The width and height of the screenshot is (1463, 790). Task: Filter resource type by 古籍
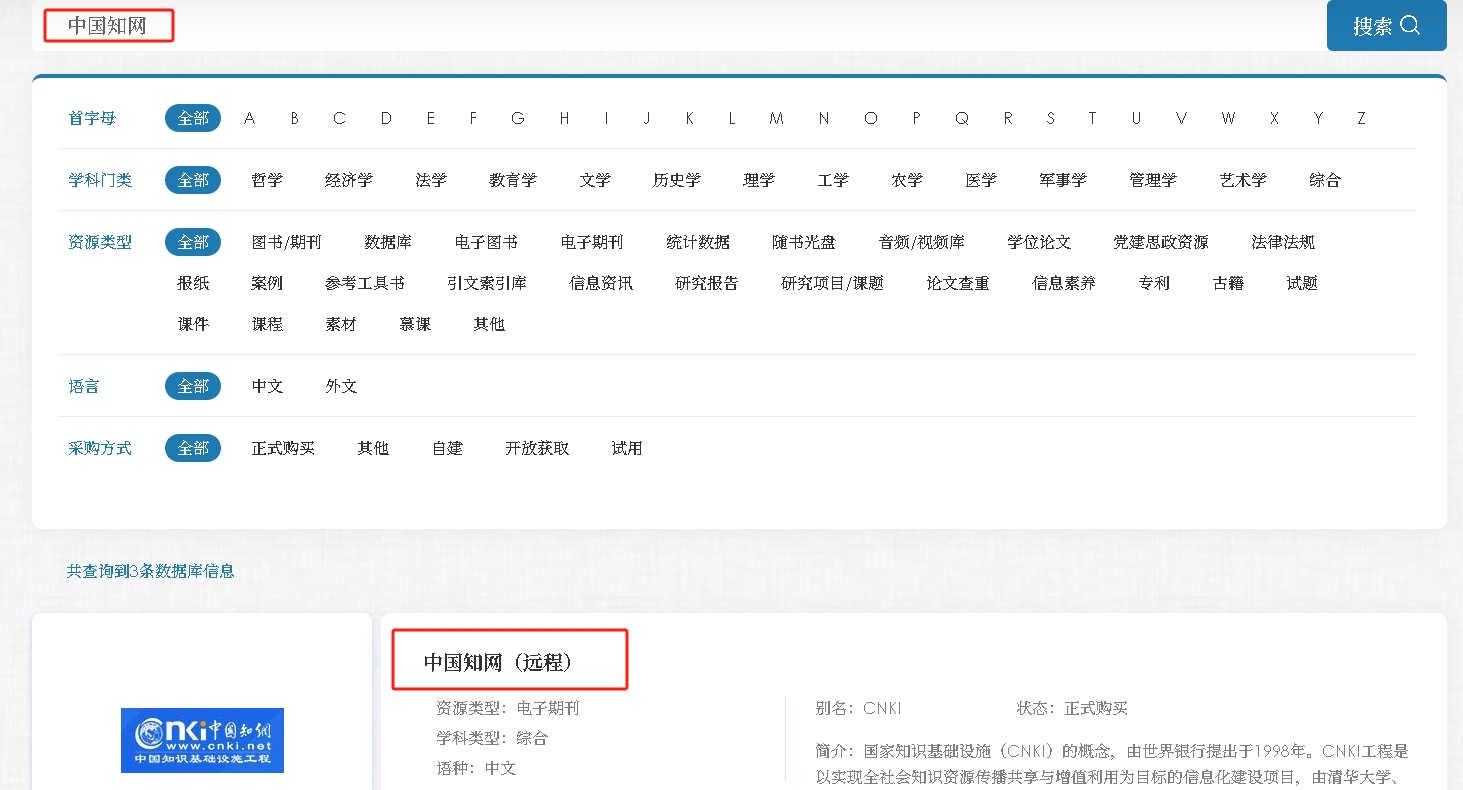[x=1228, y=283]
